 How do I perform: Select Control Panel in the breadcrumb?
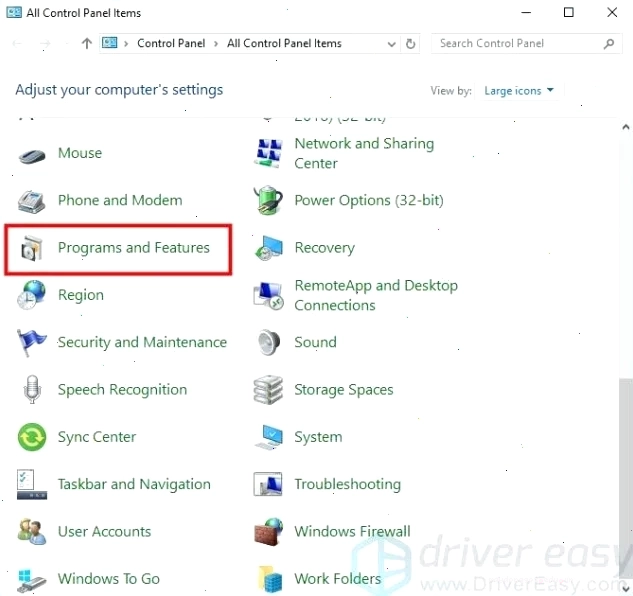pos(171,43)
